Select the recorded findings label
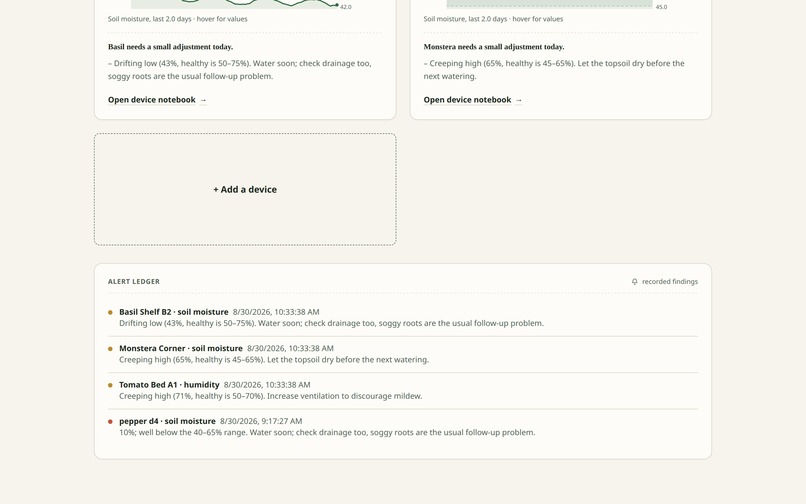This screenshot has width=806, height=504. (x=670, y=281)
